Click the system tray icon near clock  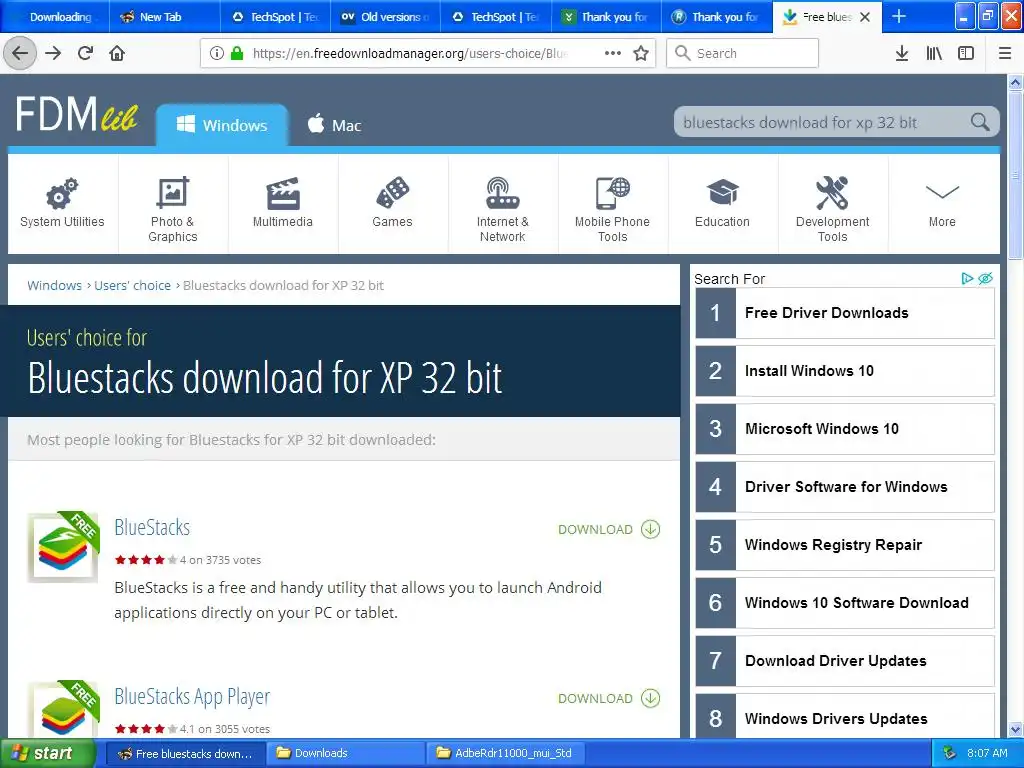[x=950, y=753]
